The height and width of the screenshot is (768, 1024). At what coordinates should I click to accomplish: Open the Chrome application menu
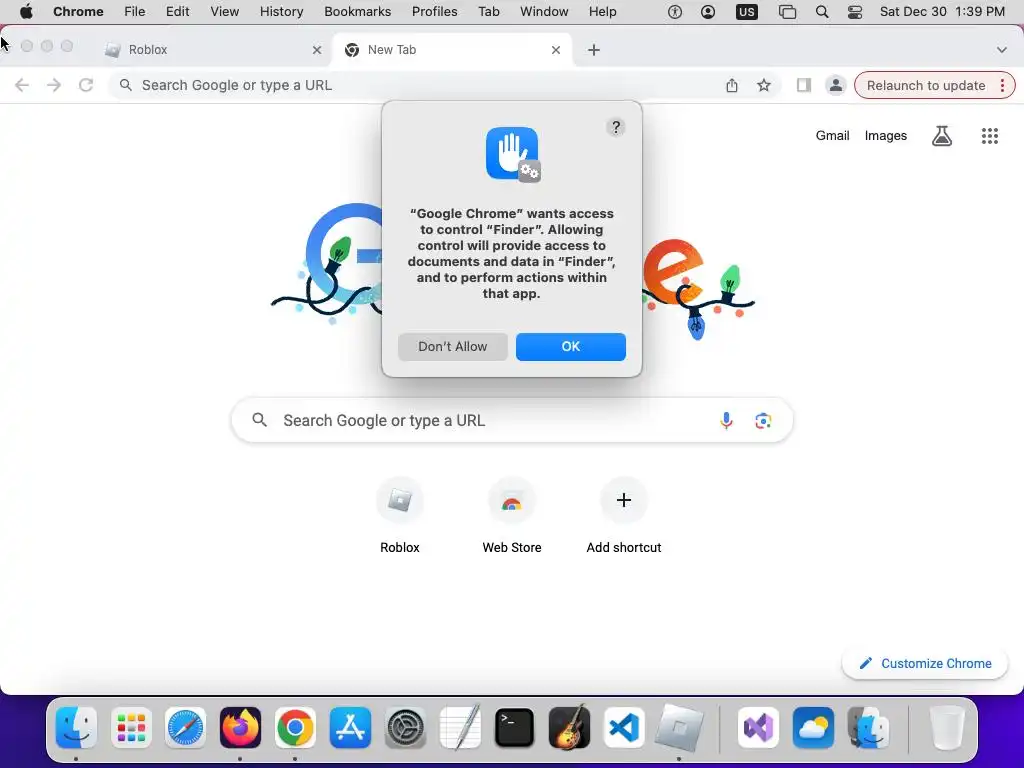coord(78,12)
